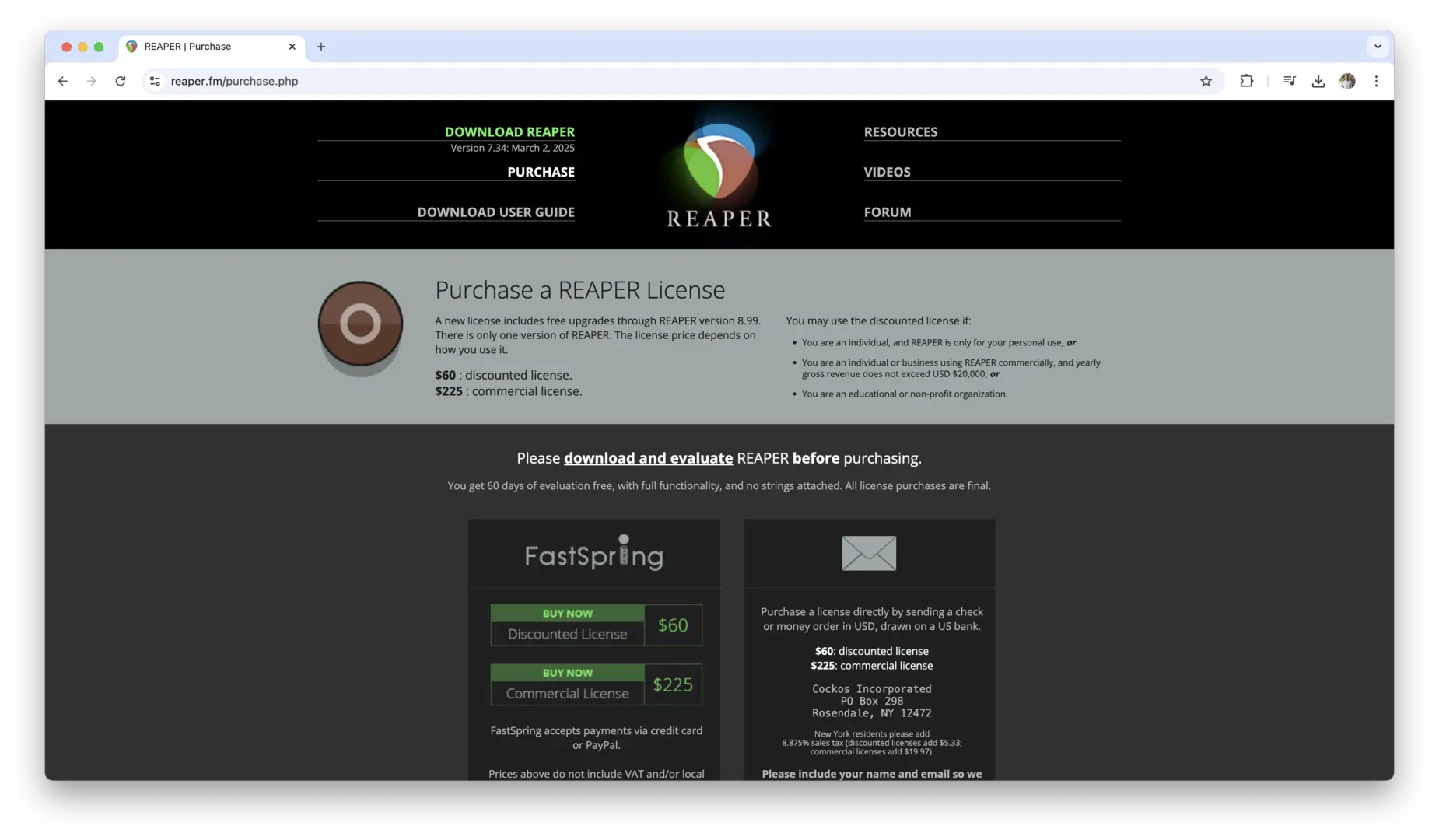The height and width of the screenshot is (840, 1439).
Task: Buy the Discounted License now
Action: [x=567, y=625]
